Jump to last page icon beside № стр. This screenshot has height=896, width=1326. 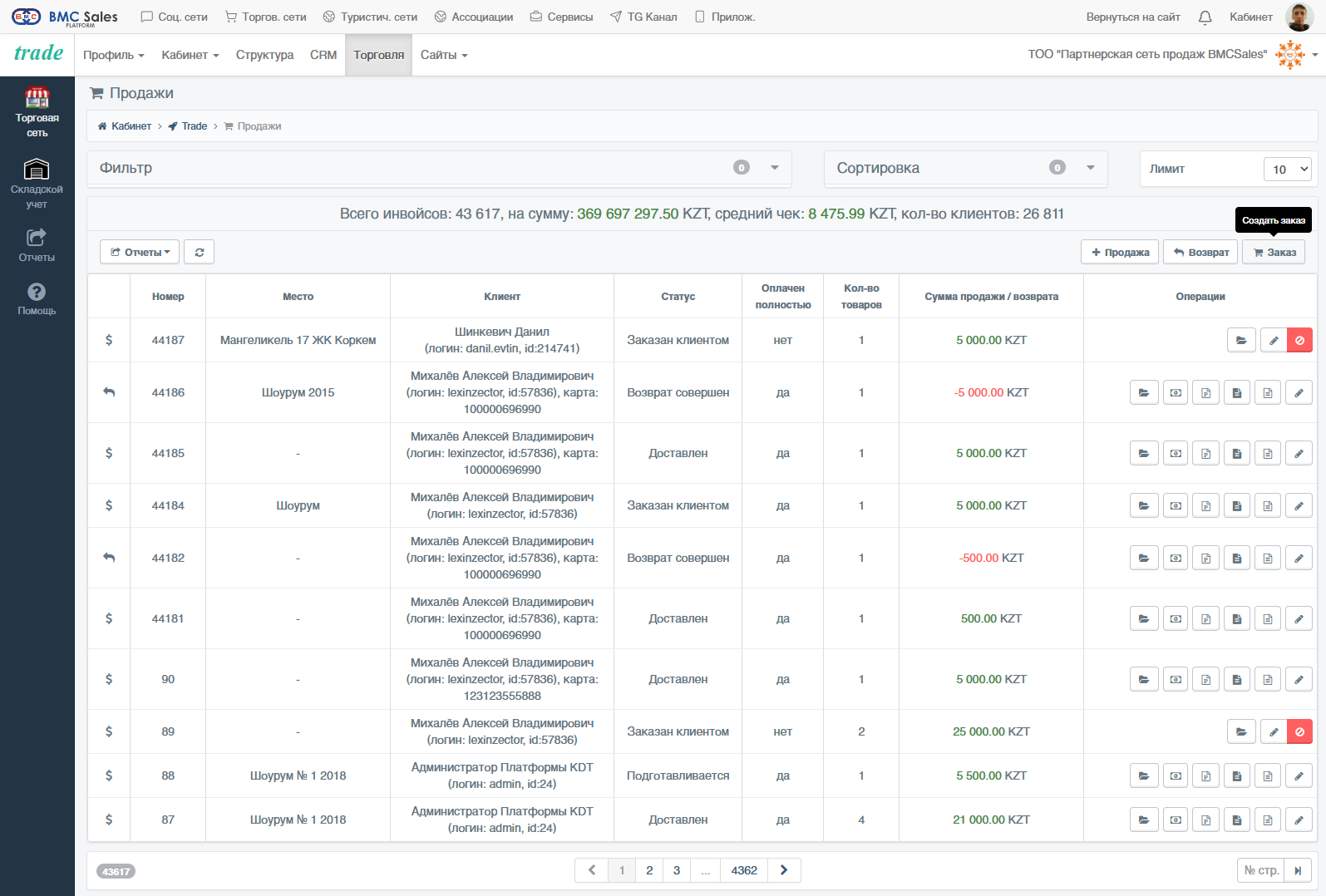coord(1298,870)
